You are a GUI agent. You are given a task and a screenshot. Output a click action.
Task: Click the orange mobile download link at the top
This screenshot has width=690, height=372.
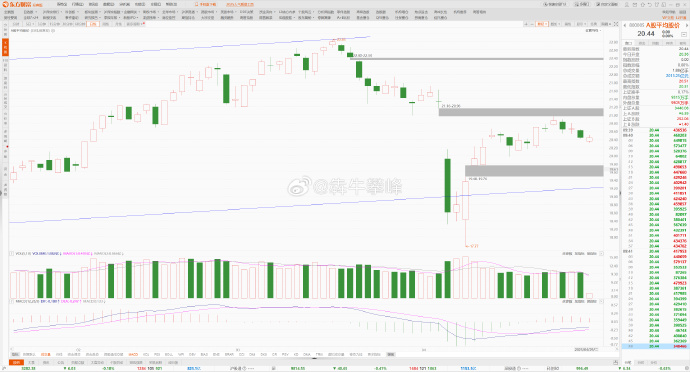[206, 4]
